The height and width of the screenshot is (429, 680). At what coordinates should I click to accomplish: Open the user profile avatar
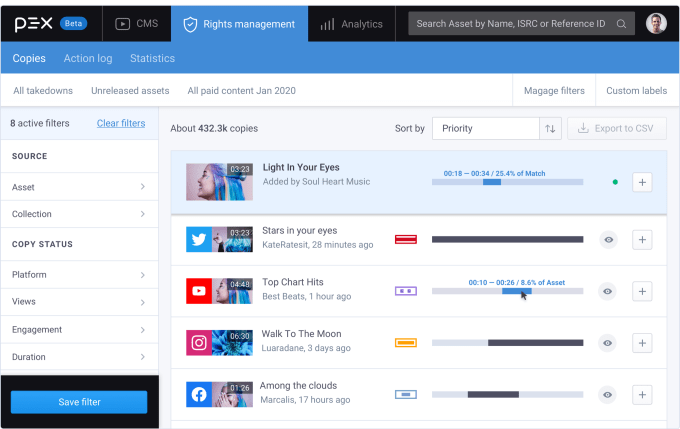[x=656, y=24]
